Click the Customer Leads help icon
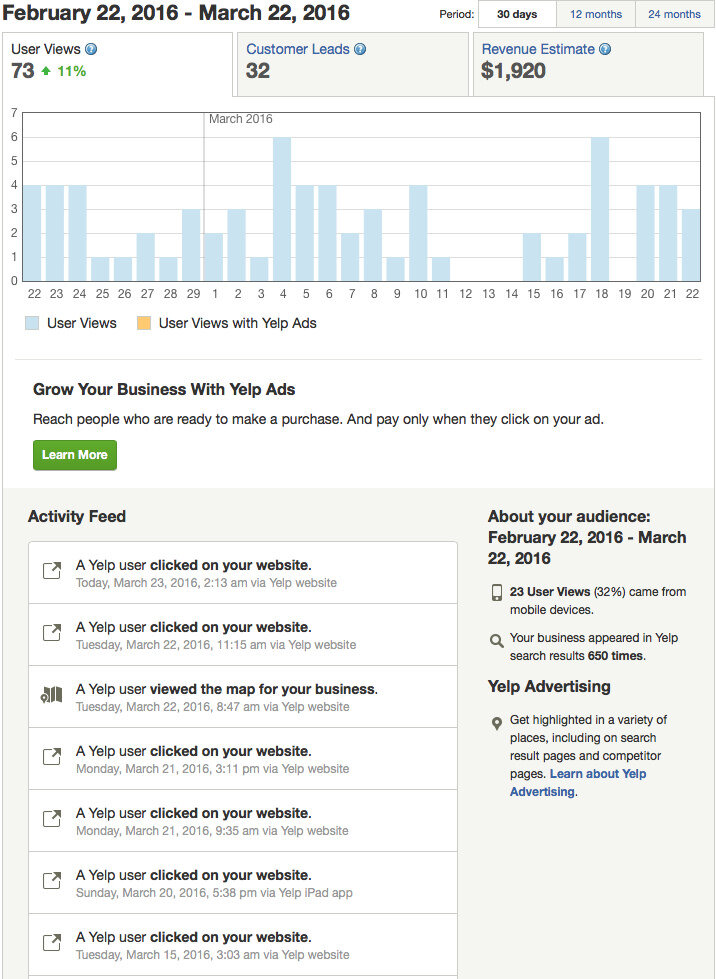 (x=360, y=49)
